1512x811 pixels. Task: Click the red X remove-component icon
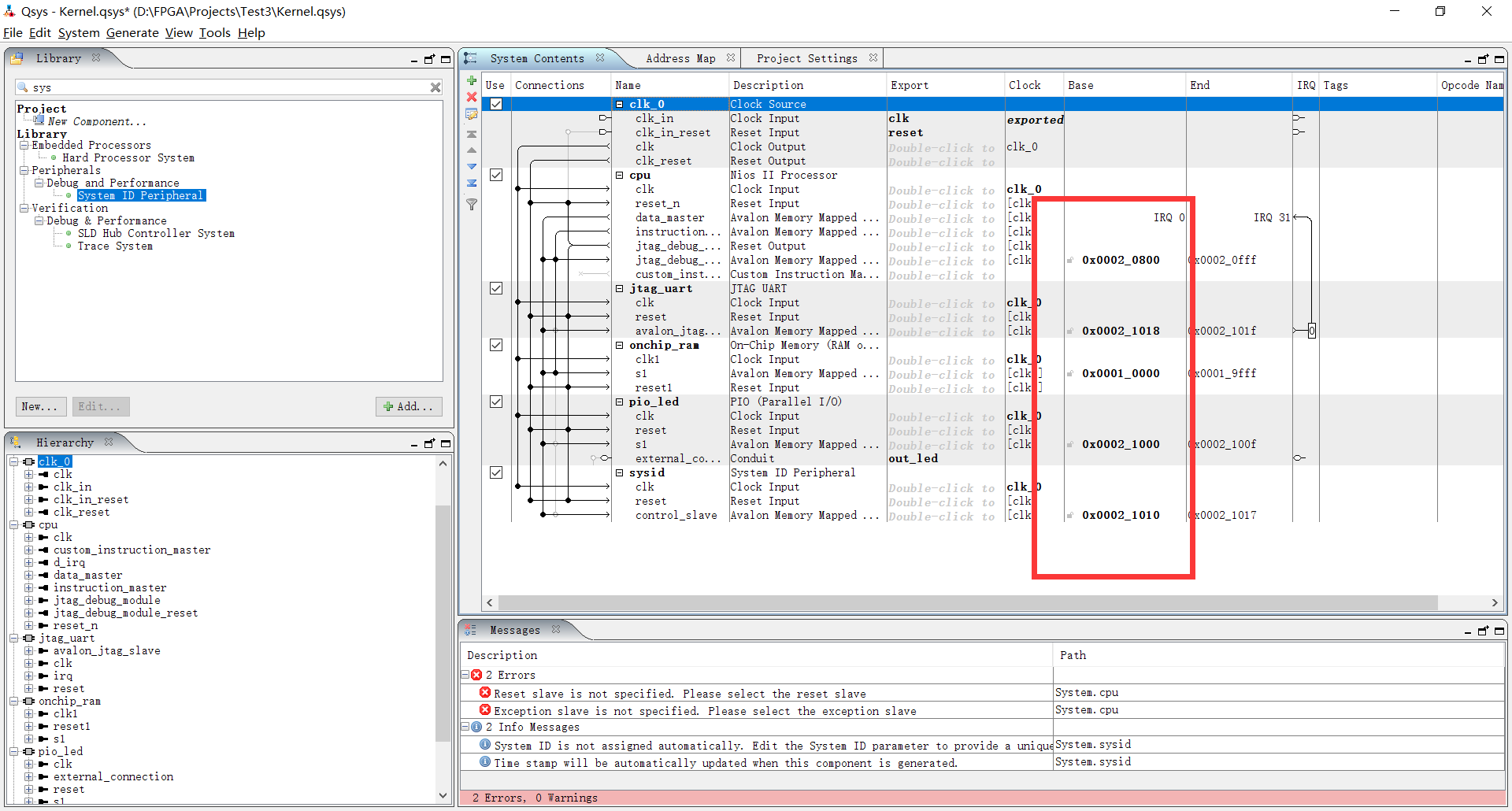472,97
